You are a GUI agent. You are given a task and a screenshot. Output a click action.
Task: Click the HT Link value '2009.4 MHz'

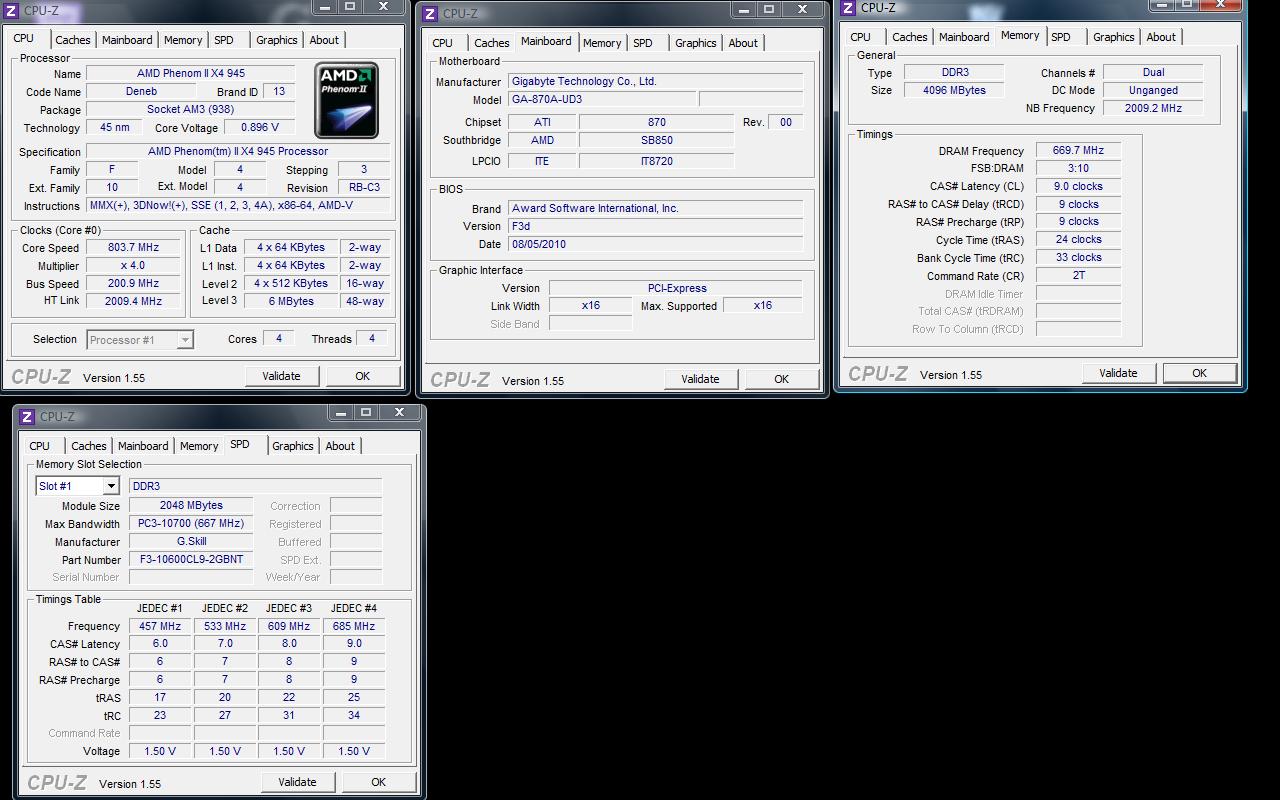[133, 301]
